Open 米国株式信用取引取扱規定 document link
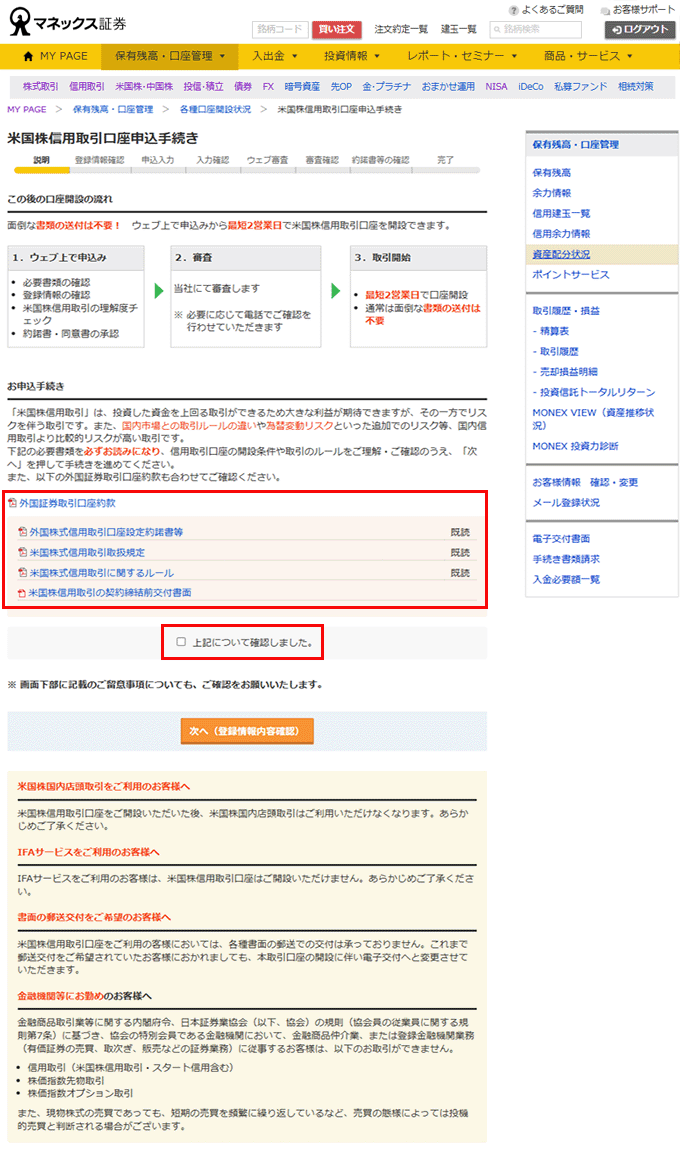The height and width of the screenshot is (1161, 680). pyautogui.click(x=87, y=553)
